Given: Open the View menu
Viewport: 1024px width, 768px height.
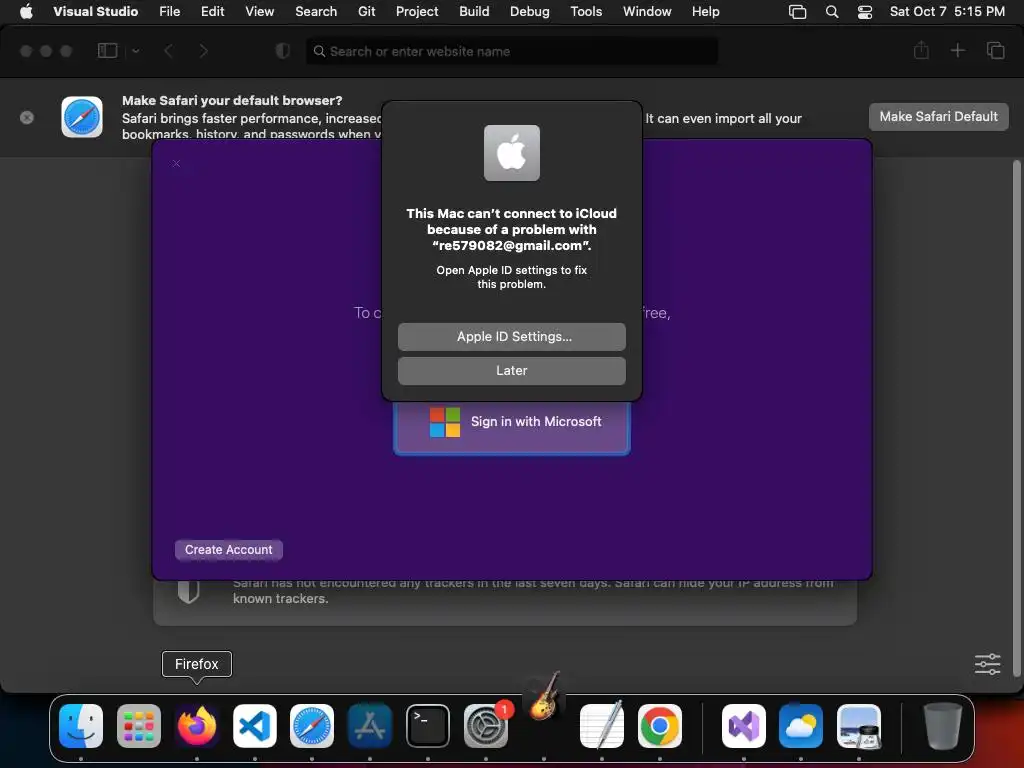Looking at the screenshot, I should (x=259, y=12).
